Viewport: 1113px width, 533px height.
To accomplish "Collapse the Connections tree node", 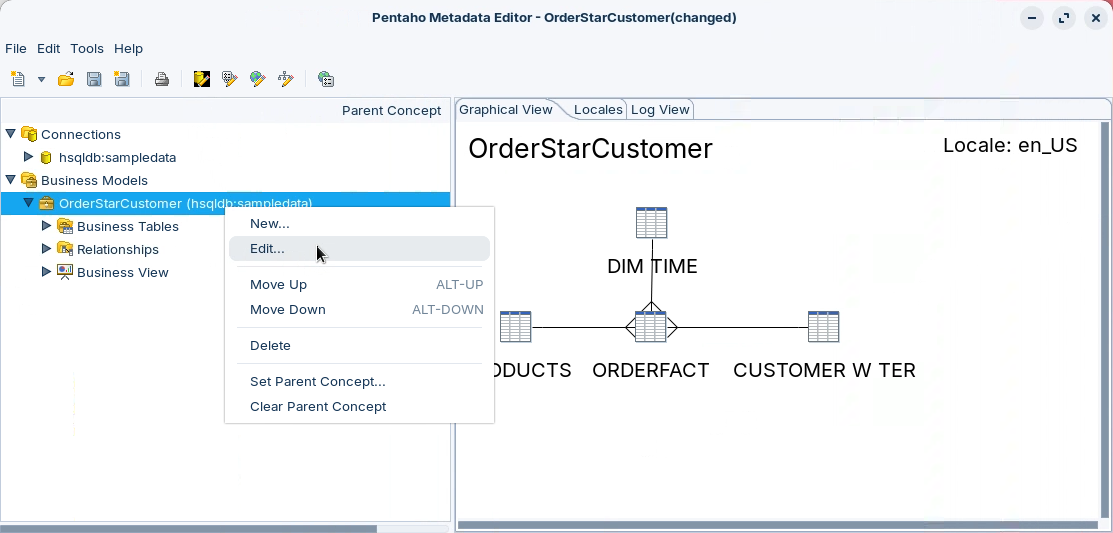I will 11,134.
